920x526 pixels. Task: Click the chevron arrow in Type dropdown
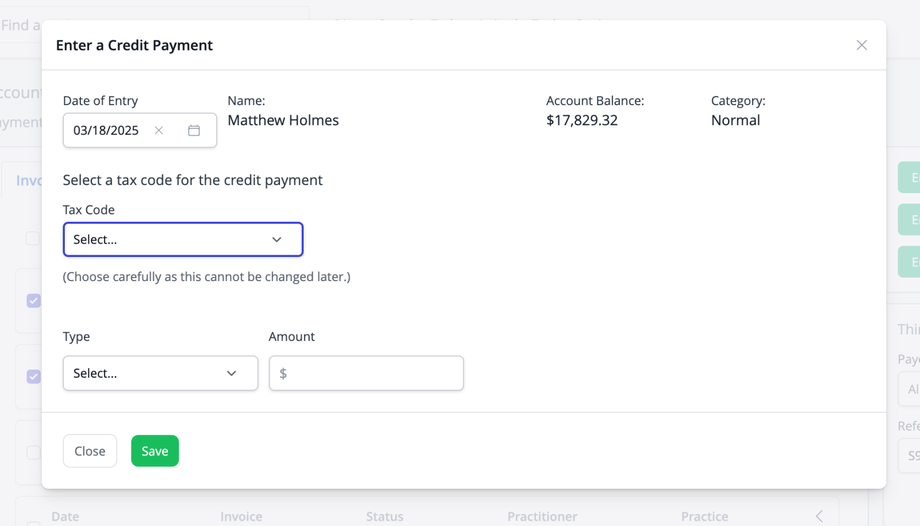[x=232, y=373]
